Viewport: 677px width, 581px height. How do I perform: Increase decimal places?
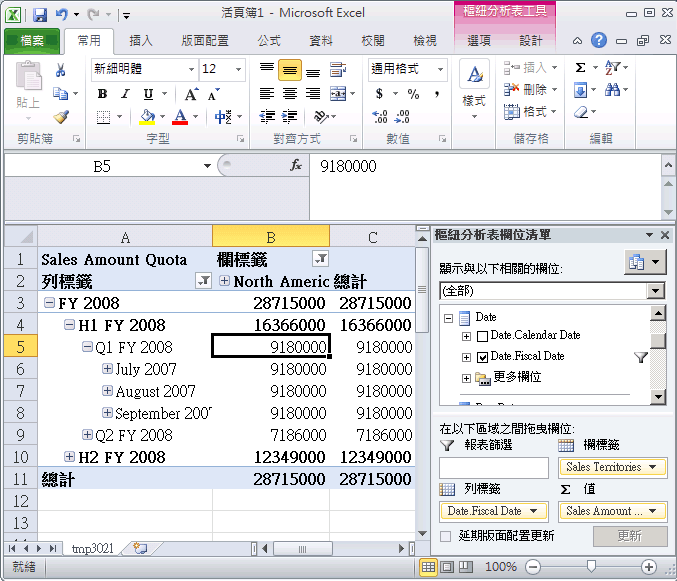pyautogui.click(x=380, y=117)
